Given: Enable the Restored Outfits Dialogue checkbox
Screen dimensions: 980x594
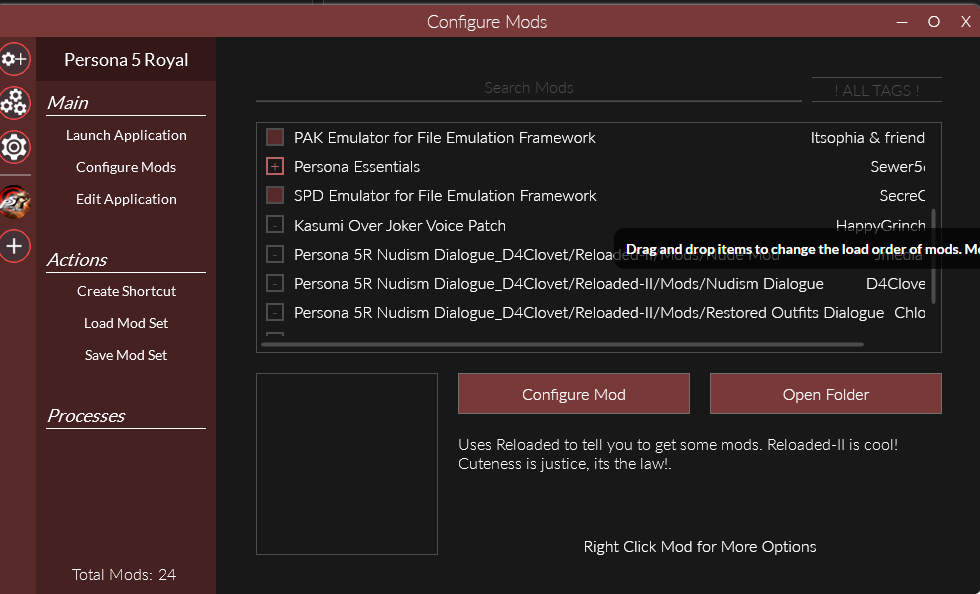Looking at the screenshot, I should coord(275,312).
